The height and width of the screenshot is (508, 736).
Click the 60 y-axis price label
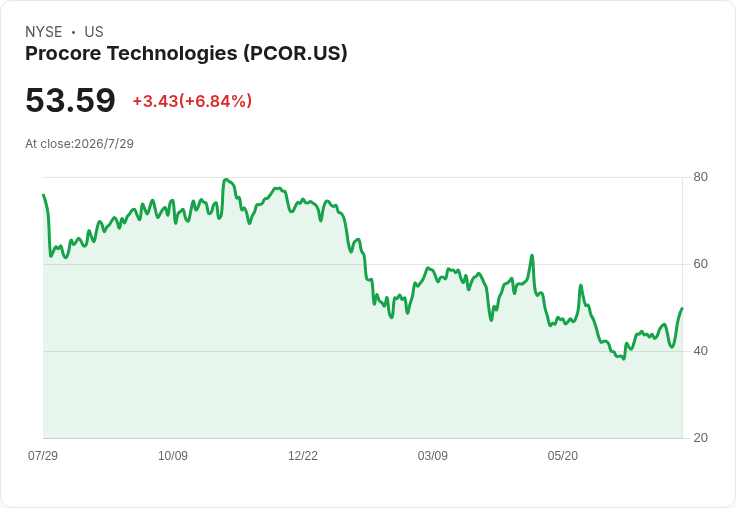point(700,264)
